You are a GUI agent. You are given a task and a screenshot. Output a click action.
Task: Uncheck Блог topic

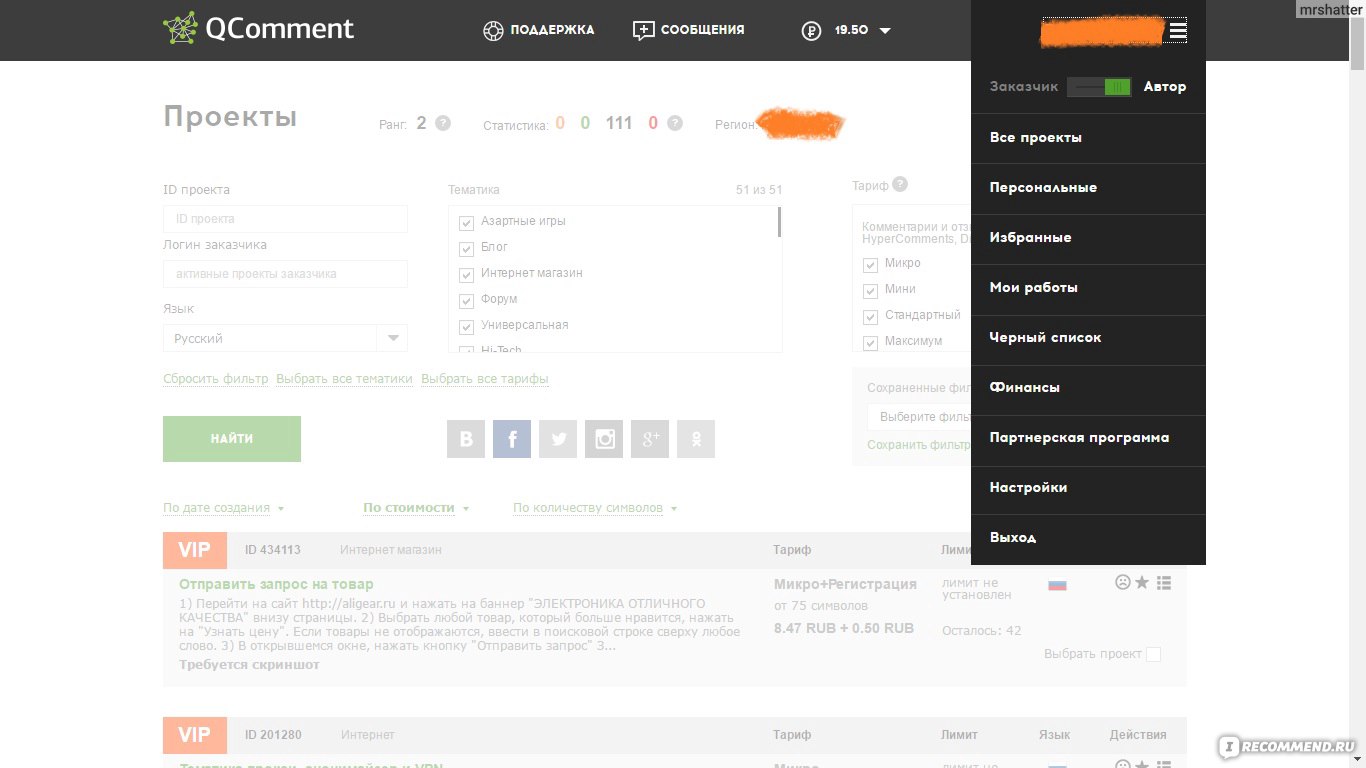point(466,248)
